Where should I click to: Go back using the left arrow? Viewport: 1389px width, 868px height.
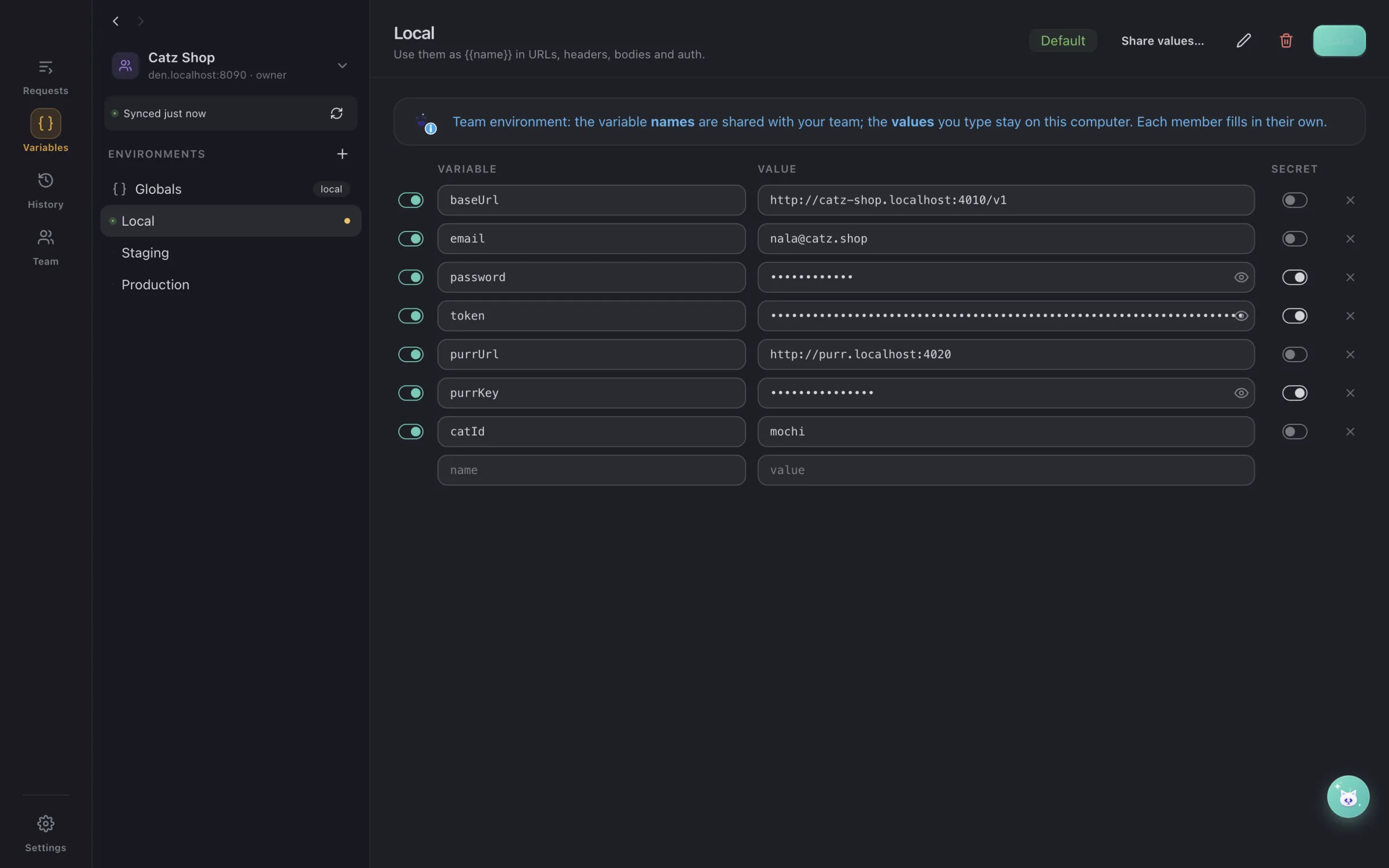pyautogui.click(x=116, y=21)
